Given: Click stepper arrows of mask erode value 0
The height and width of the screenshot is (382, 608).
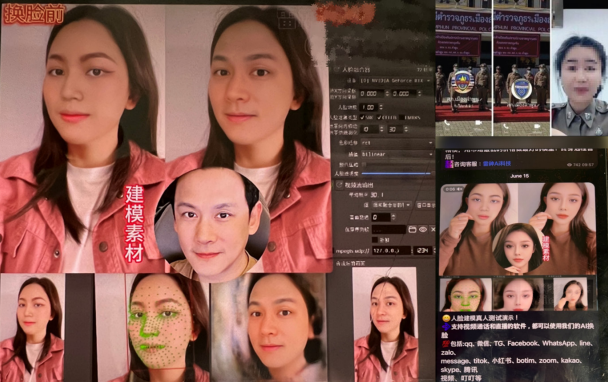Looking at the screenshot, I should coord(382,129).
